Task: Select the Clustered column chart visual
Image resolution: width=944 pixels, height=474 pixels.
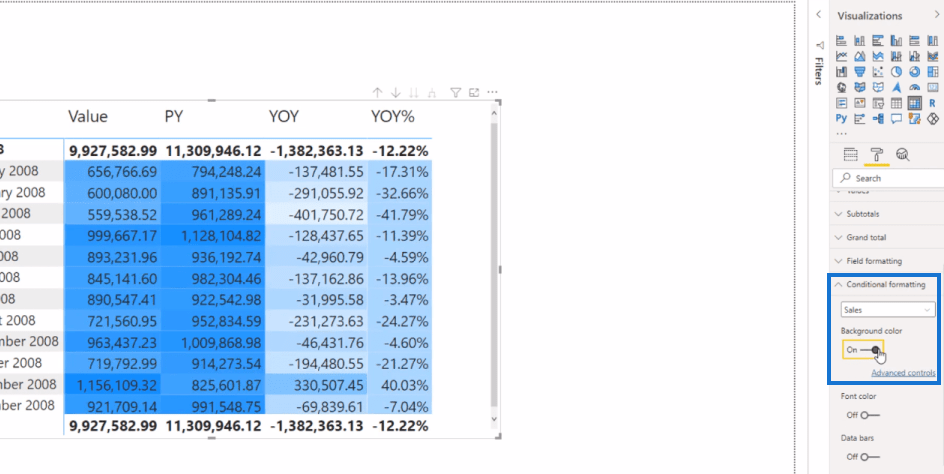Action: (x=896, y=41)
